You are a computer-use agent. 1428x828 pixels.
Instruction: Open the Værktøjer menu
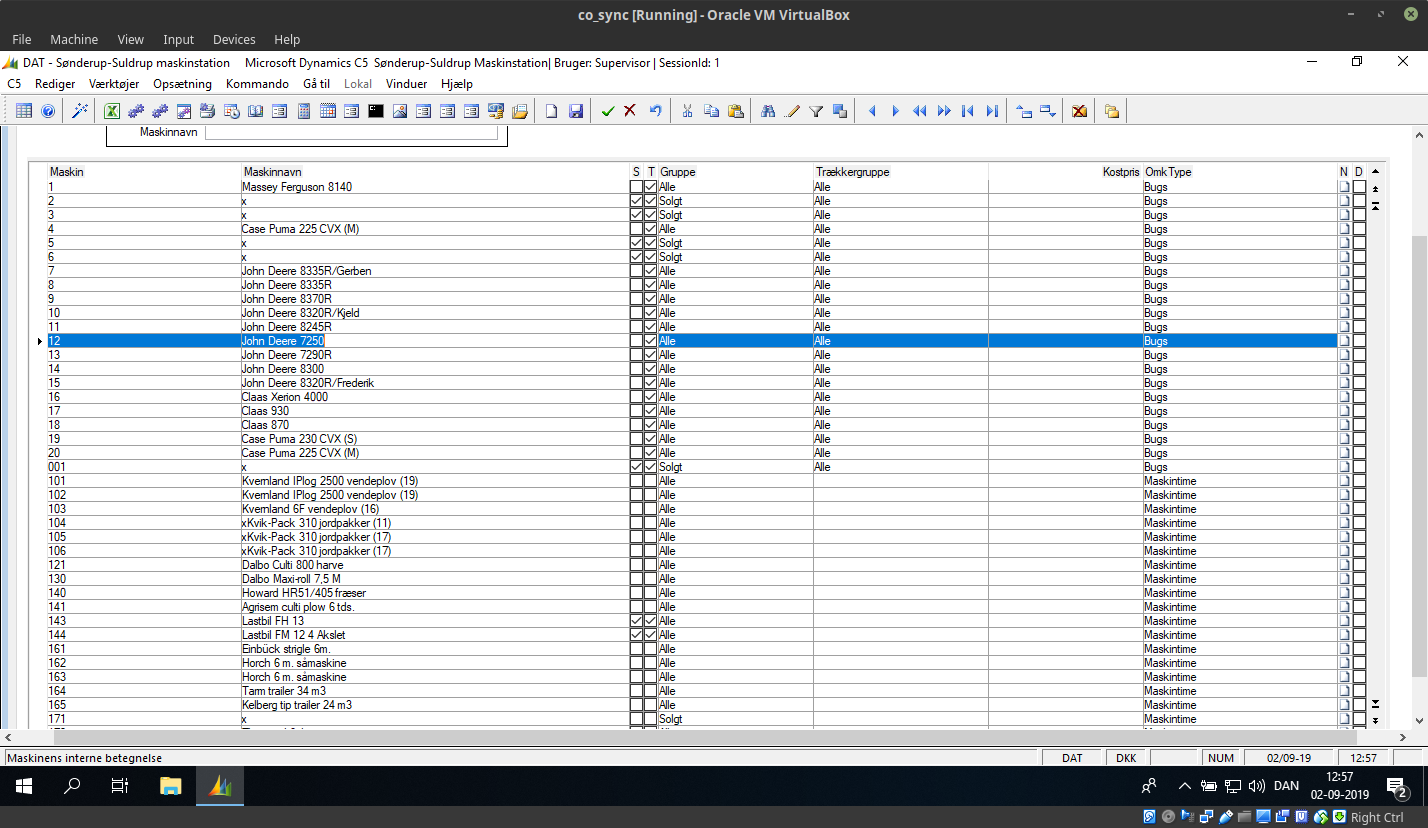[114, 84]
